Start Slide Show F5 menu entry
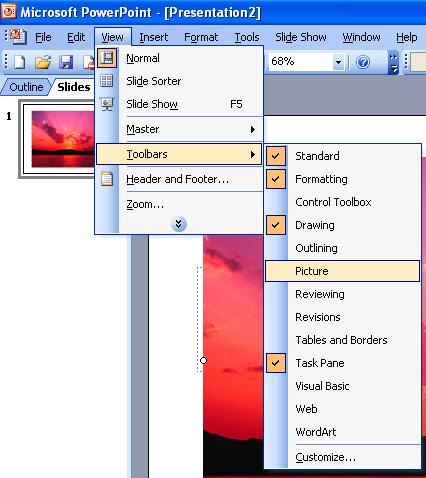This screenshot has height=478, width=426. coord(179,104)
